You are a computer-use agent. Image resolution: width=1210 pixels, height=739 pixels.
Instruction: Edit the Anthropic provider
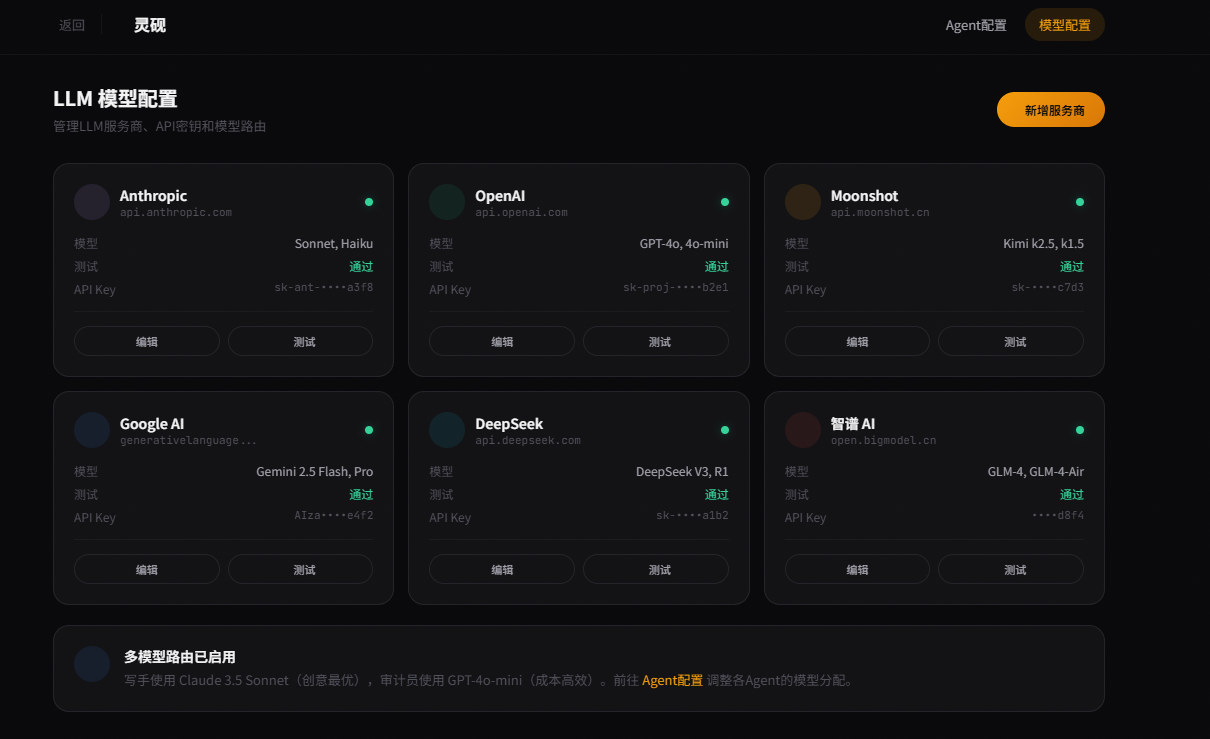click(x=147, y=341)
